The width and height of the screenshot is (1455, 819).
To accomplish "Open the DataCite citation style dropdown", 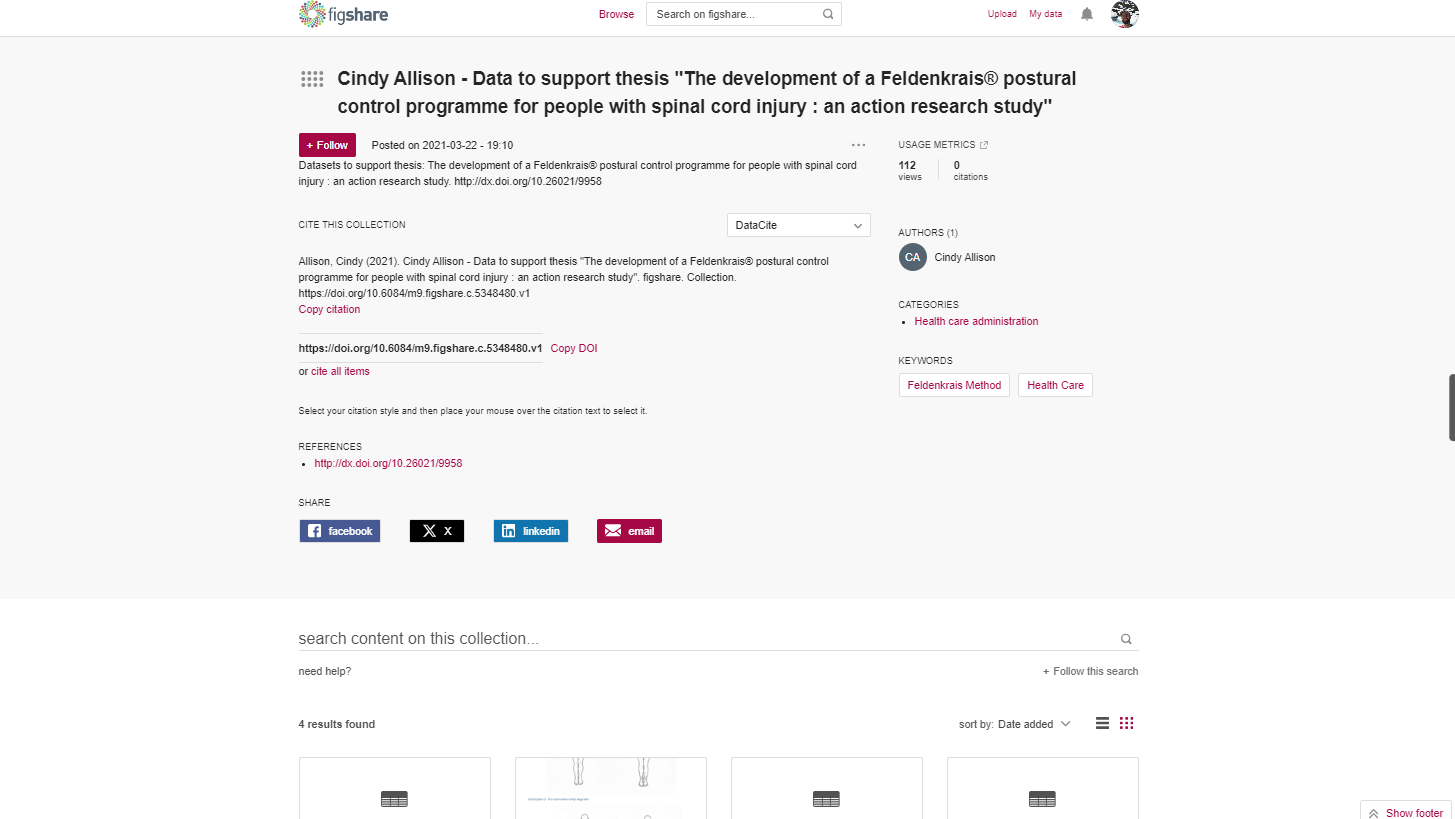I will (x=798, y=225).
